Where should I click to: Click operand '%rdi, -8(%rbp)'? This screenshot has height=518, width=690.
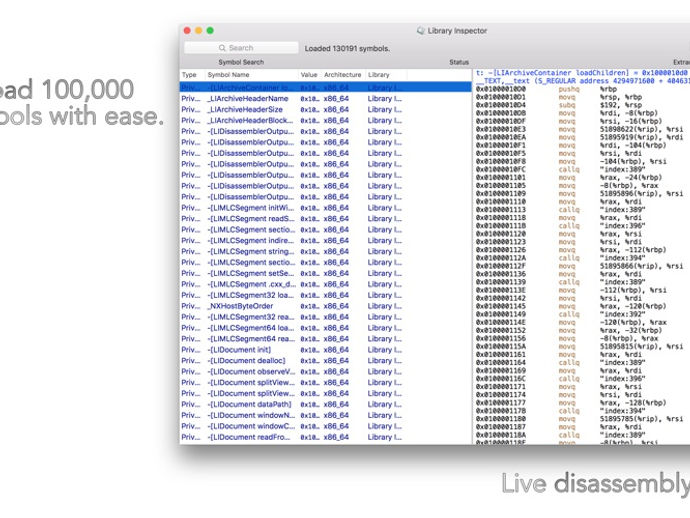coord(628,113)
